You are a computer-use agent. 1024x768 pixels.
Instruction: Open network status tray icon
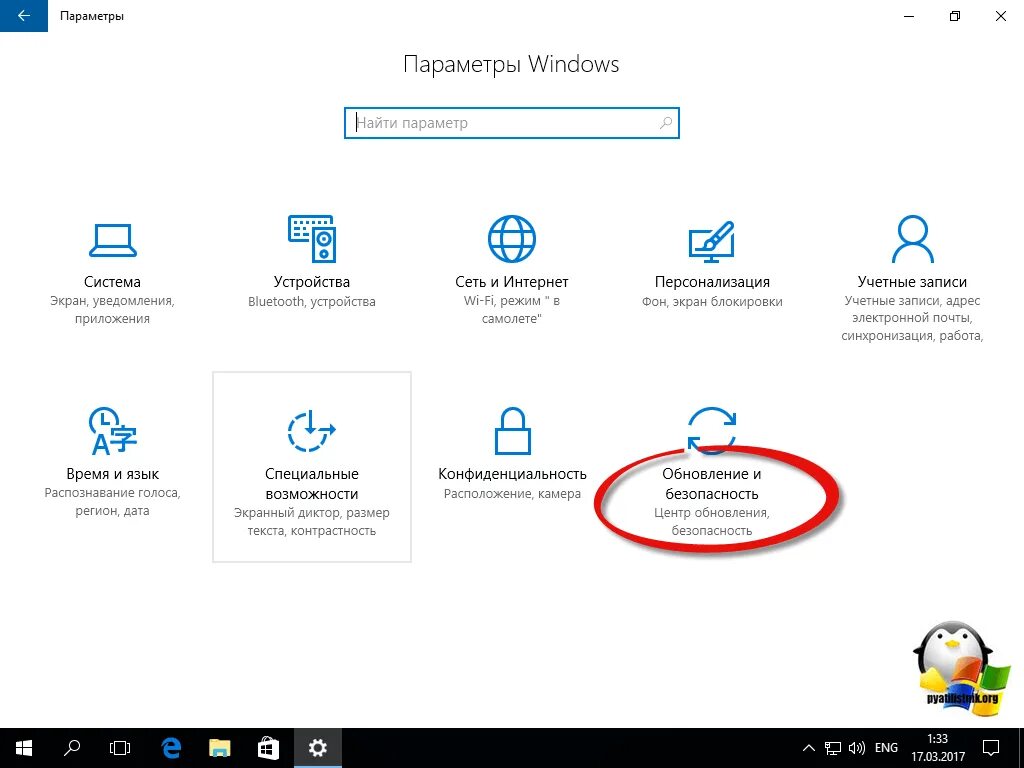click(833, 748)
